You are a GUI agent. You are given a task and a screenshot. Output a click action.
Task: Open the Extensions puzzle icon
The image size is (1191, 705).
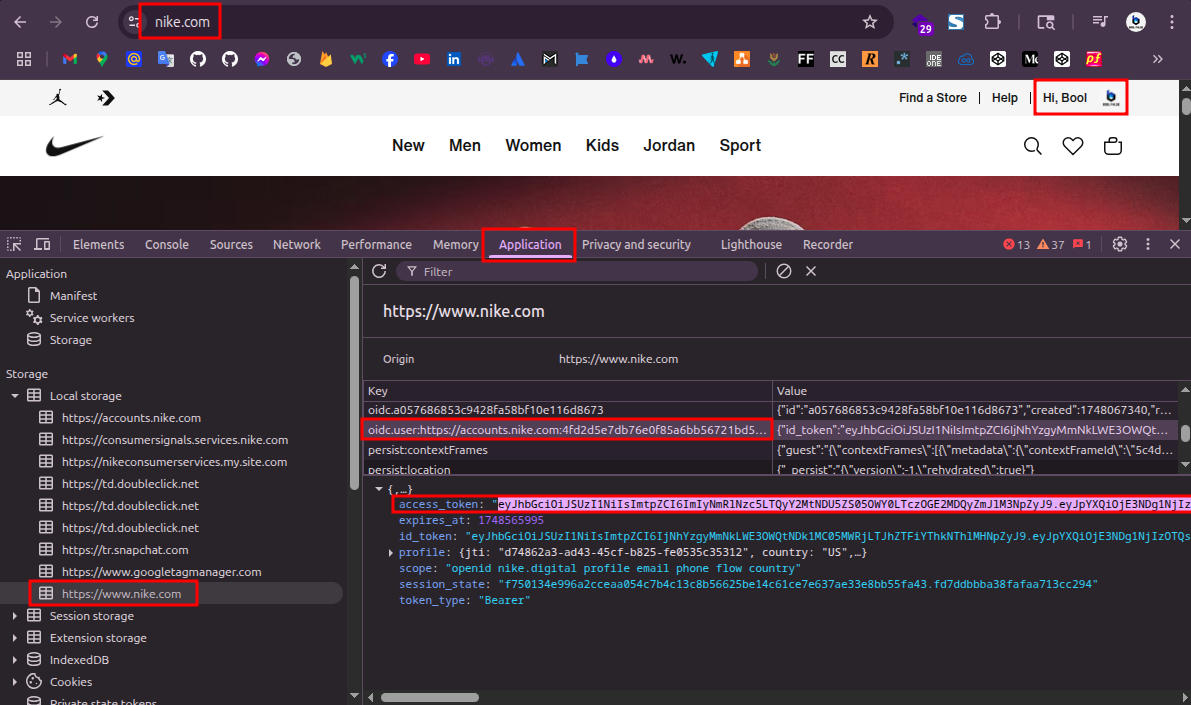tap(992, 22)
